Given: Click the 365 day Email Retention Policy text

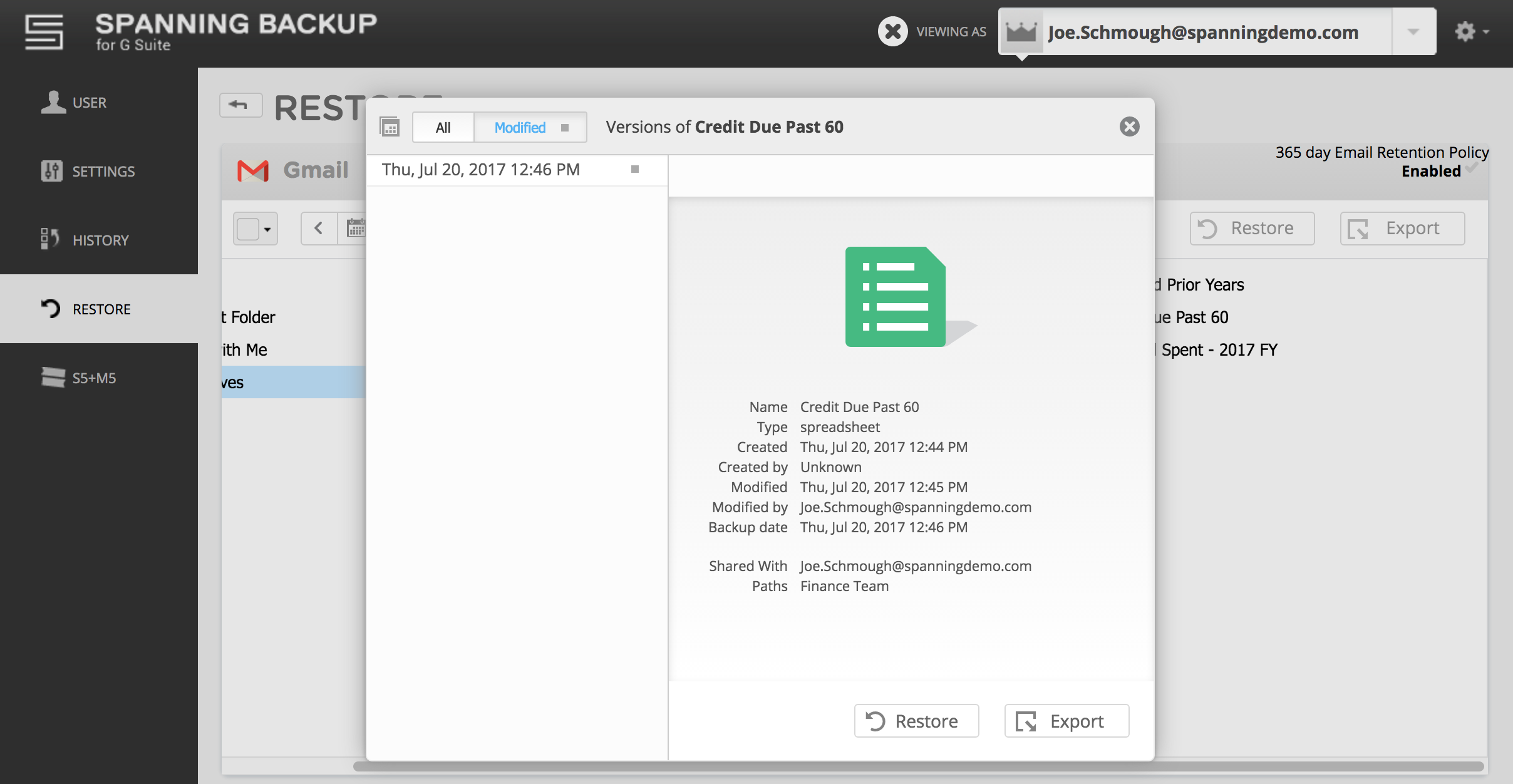Looking at the screenshot, I should [1382, 152].
